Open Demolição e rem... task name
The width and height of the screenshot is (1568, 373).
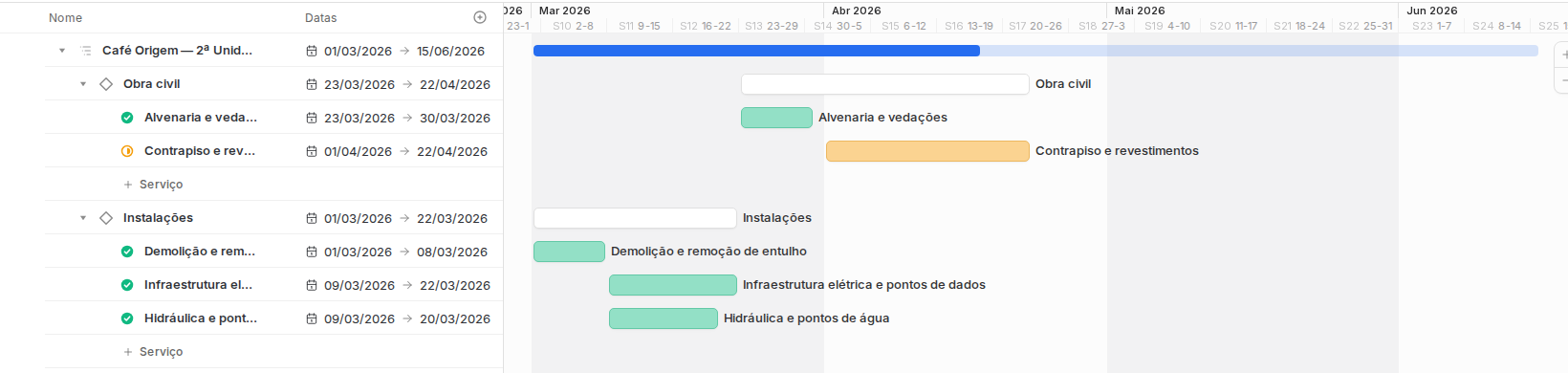(x=200, y=252)
